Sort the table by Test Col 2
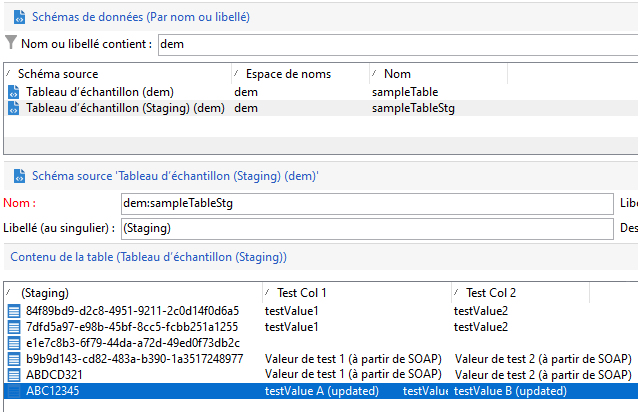 click(490, 293)
